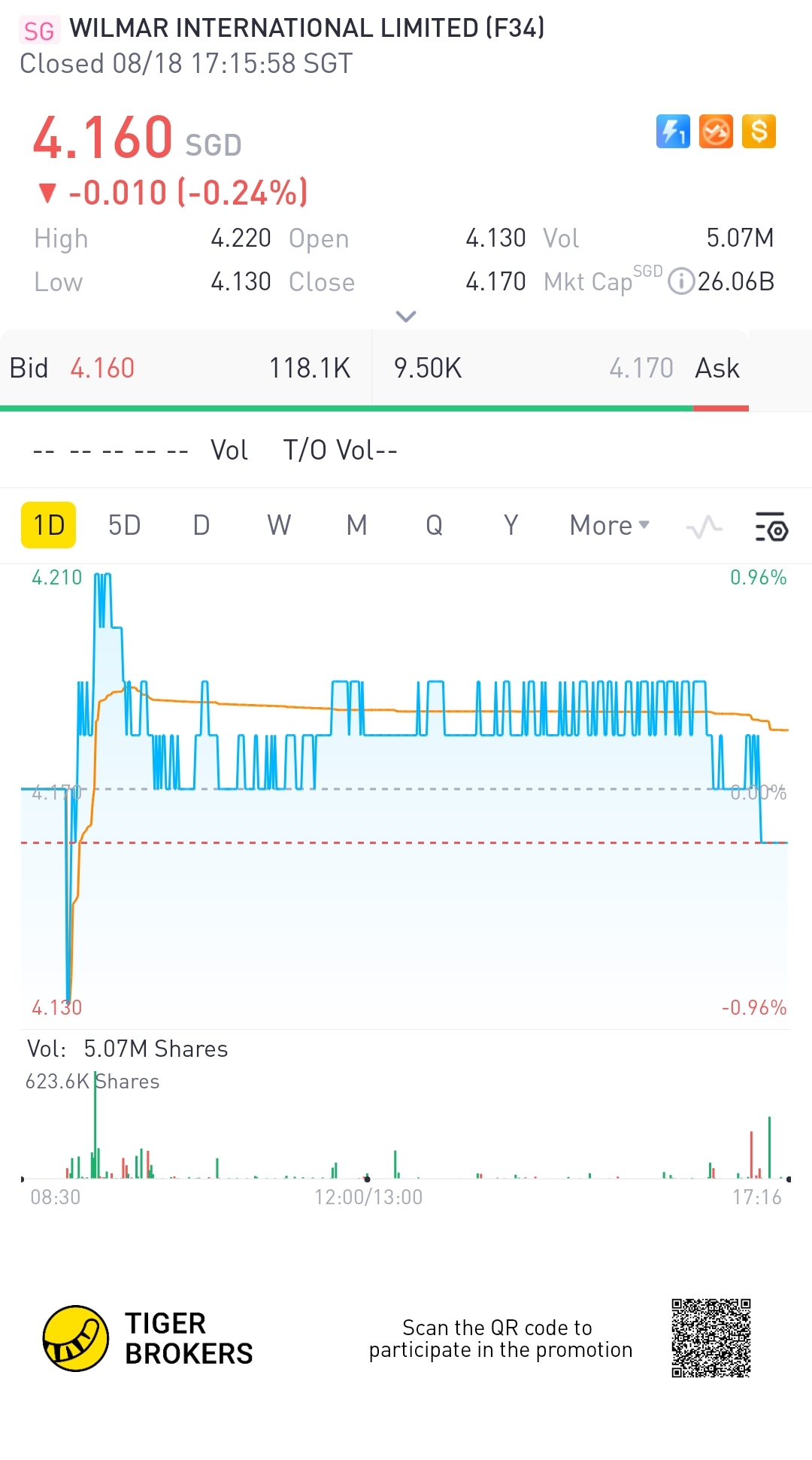Tap the promotion QR code
Image resolution: width=812 pixels, height=1460 pixels.
[x=710, y=1338]
